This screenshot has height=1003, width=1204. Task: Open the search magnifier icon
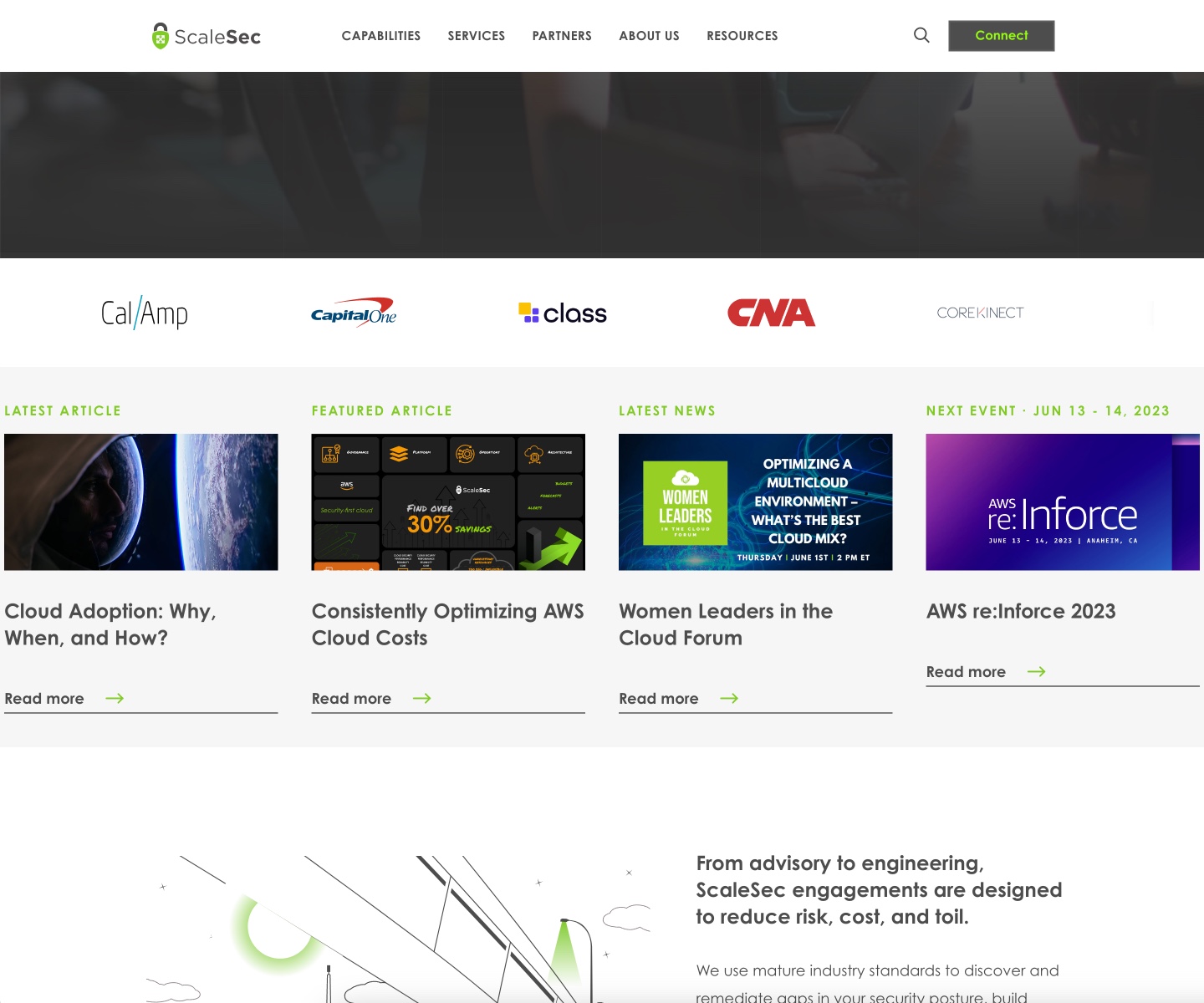pyautogui.click(x=921, y=35)
